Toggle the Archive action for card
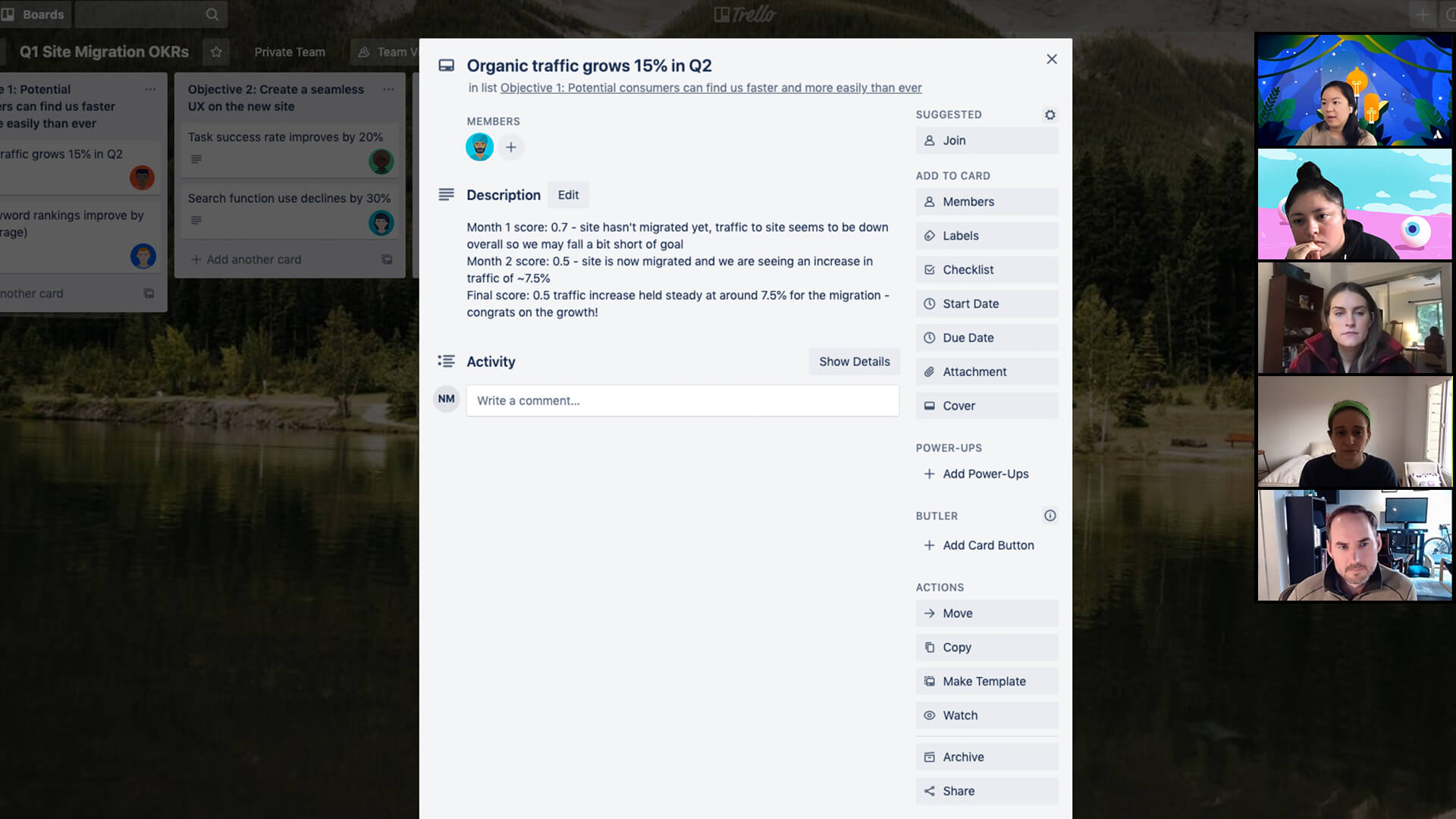Image resolution: width=1456 pixels, height=819 pixels. 963,756
